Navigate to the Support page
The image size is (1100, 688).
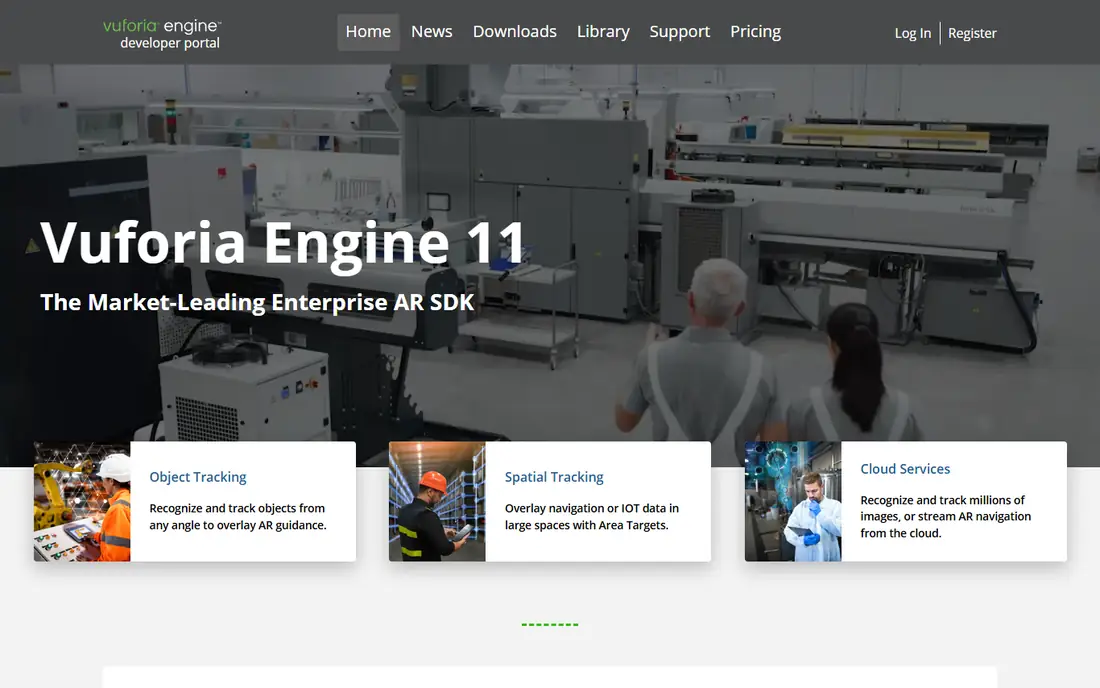pos(679,32)
